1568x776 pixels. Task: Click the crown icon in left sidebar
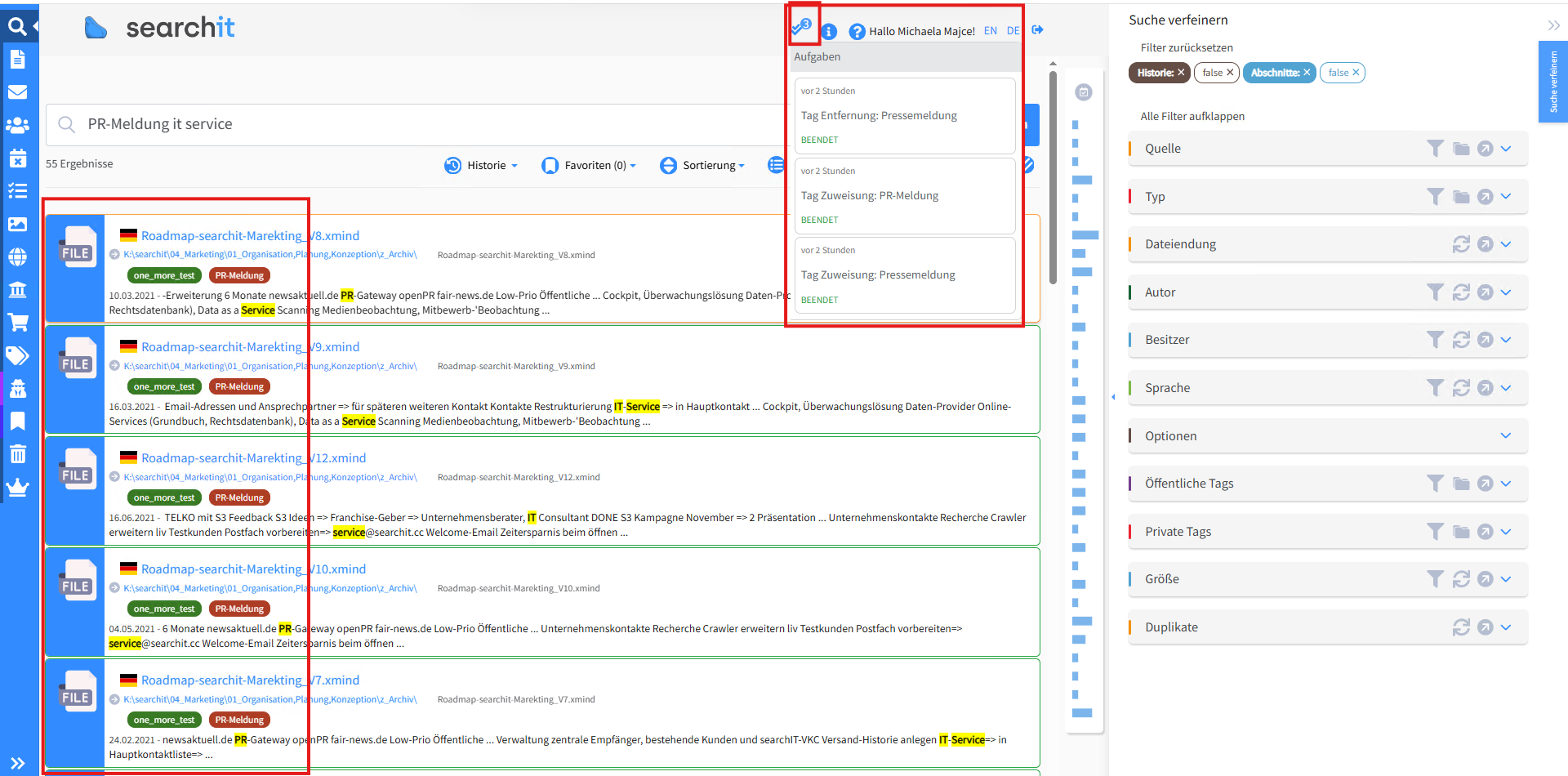[x=17, y=488]
